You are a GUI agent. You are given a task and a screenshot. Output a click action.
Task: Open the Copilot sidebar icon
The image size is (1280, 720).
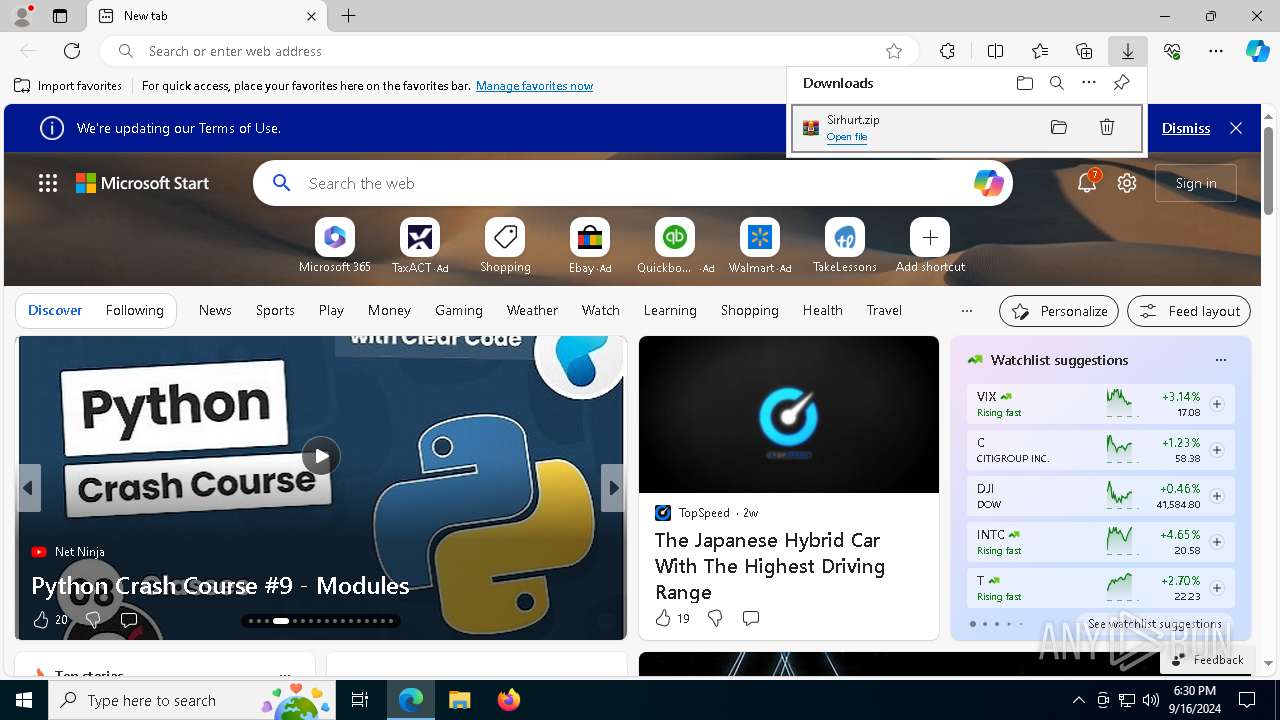tap(1258, 51)
